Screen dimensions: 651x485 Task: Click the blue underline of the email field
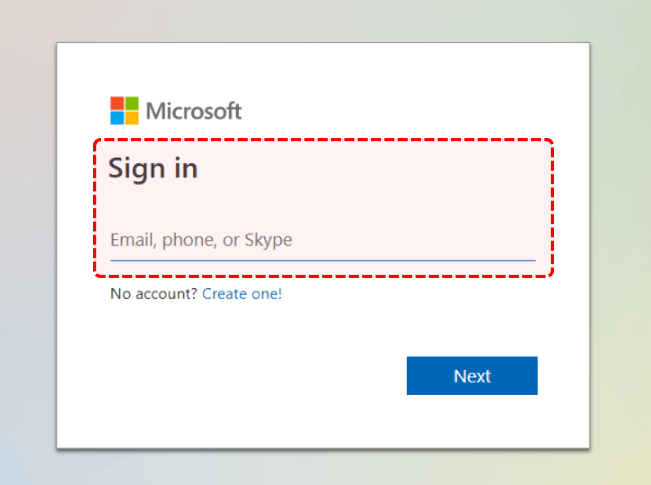click(323, 260)
